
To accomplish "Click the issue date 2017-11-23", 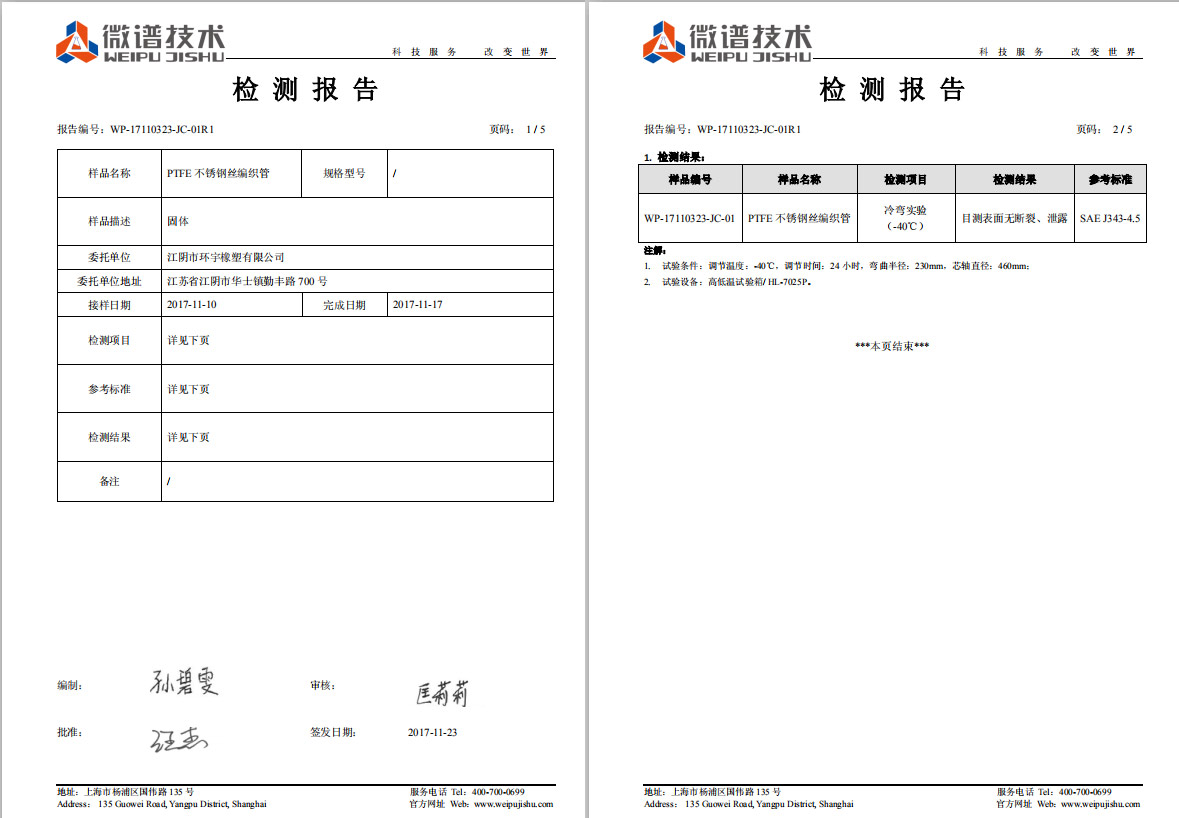I will [432, 733].
